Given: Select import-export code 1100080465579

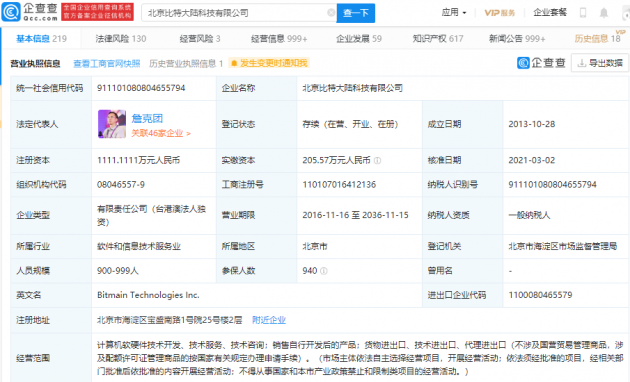Looking at the screenshot, I should [x=540, y=295].
